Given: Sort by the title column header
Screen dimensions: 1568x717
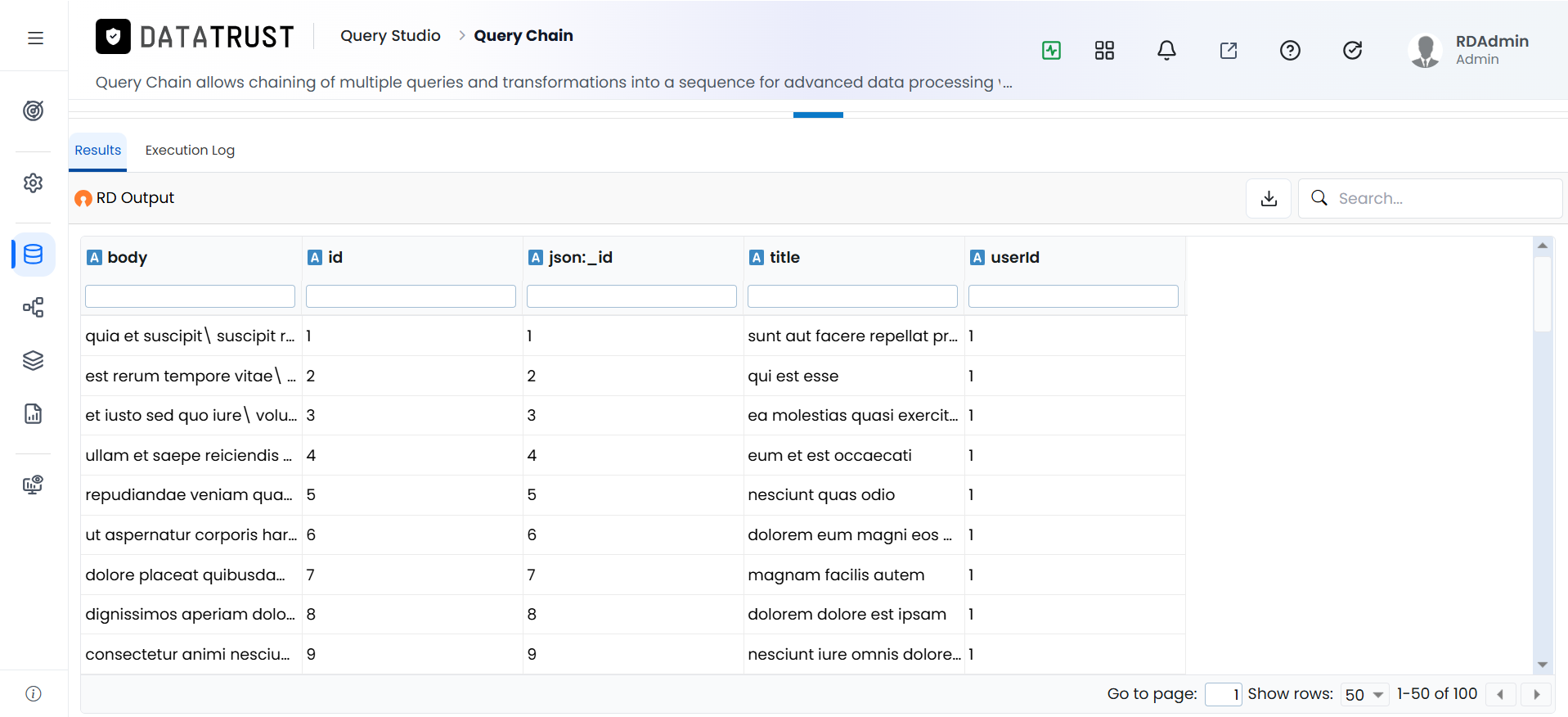Looking at the screenshot, I should point(784,257).
